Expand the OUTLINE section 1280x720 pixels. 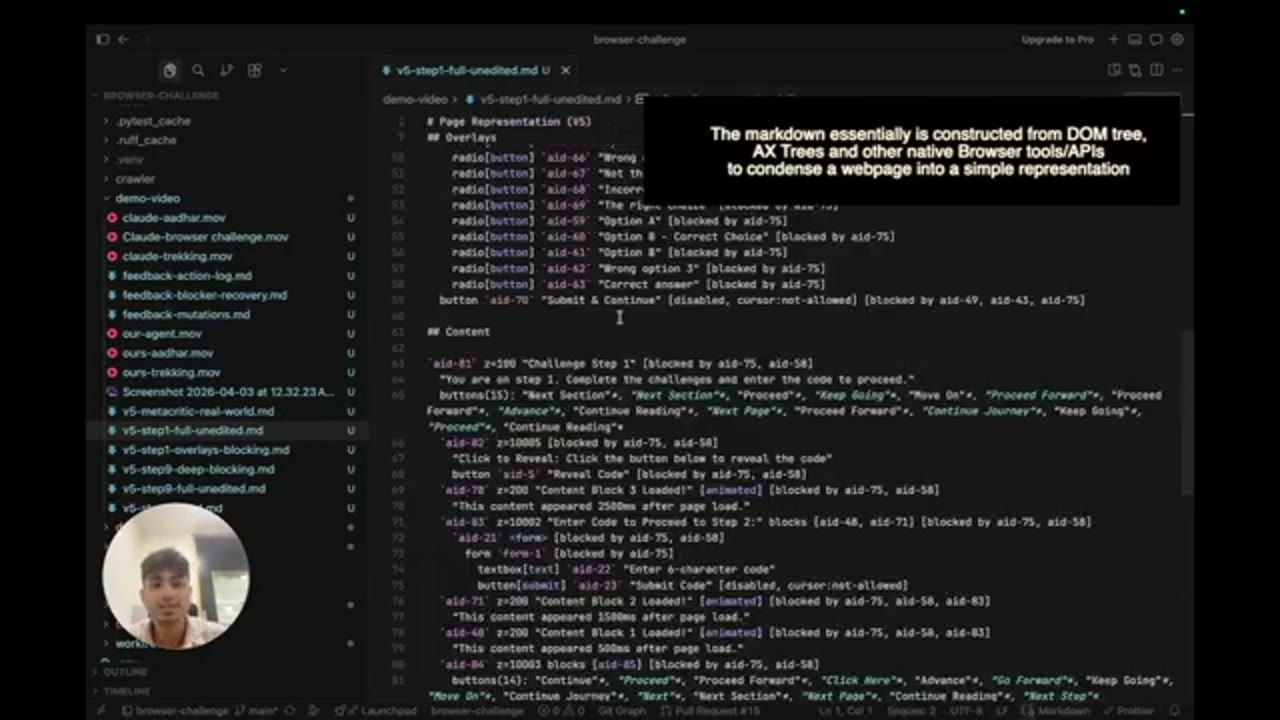point(227,672)
